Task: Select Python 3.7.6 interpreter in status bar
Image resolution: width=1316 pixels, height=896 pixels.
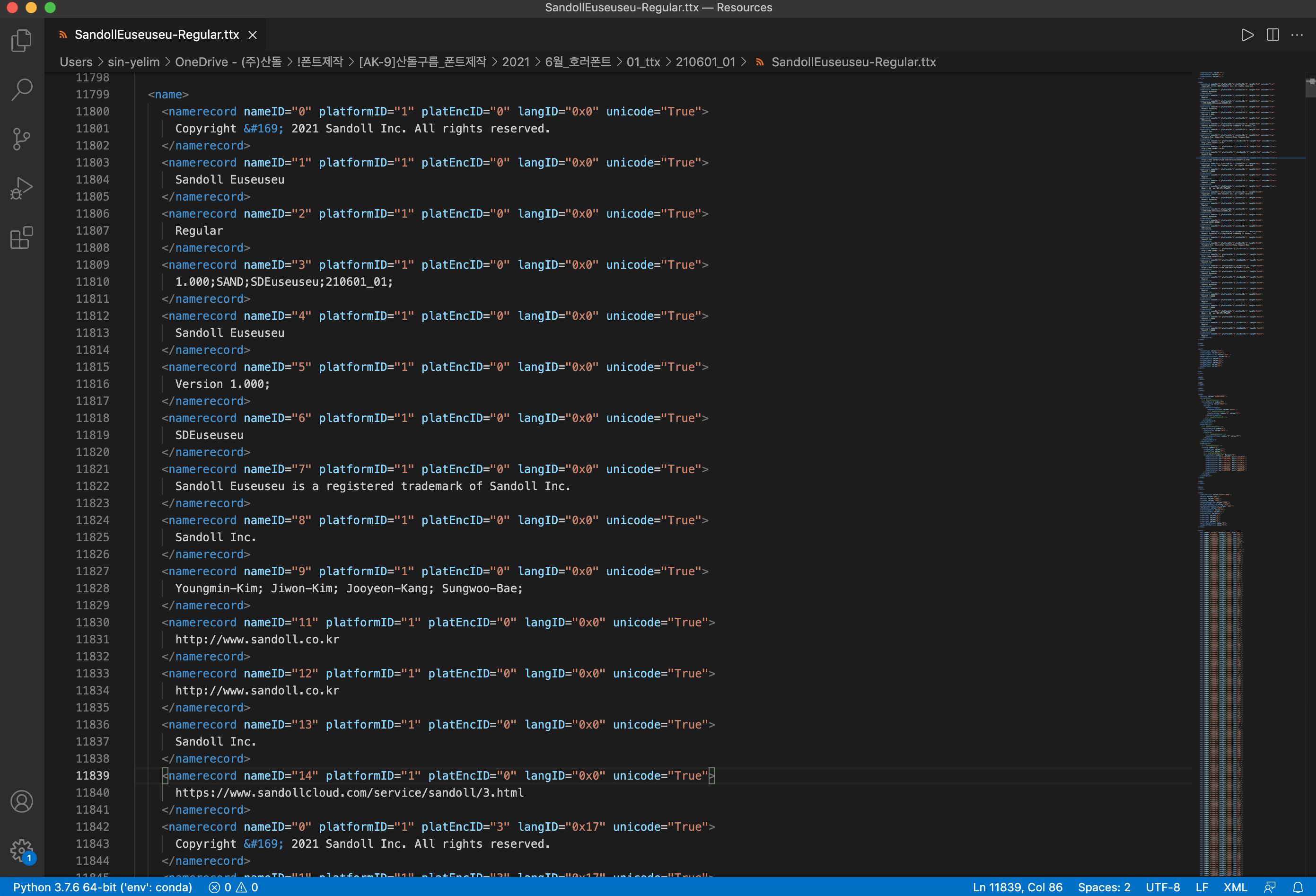Action: [103, 887]
